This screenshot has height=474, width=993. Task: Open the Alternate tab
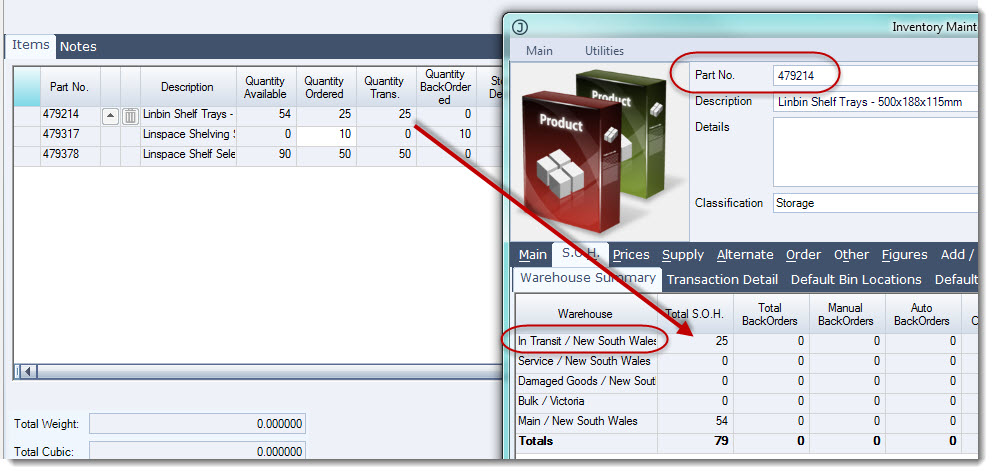745,255
